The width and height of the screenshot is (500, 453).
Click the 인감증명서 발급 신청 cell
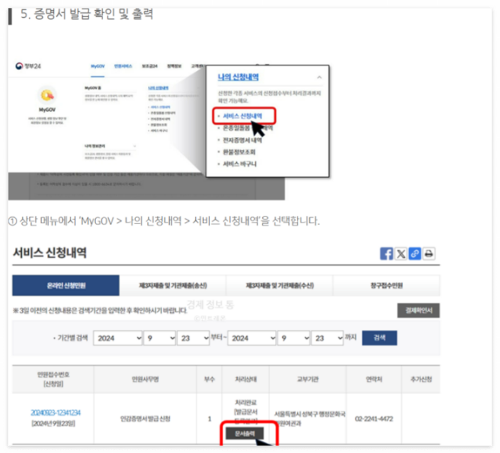pyautogui.click(x=145, y=419)
